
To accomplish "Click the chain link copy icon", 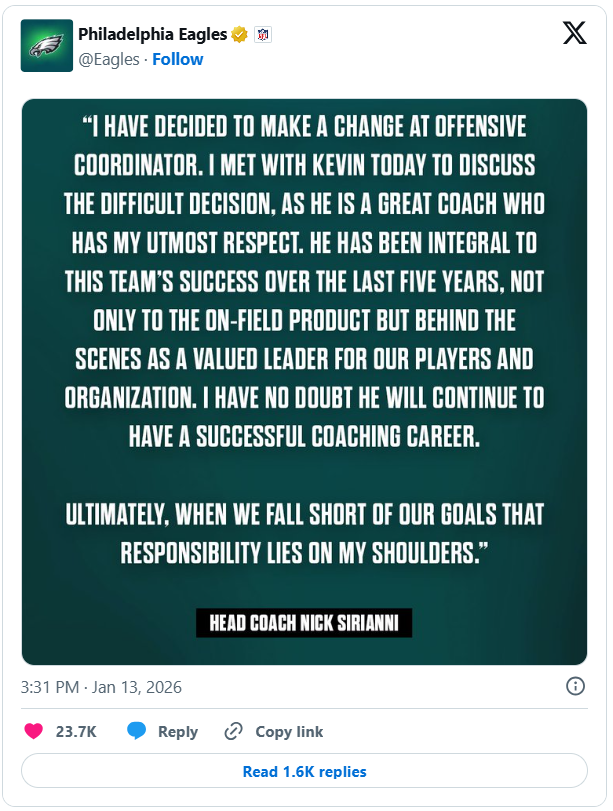I will (234, 731).
